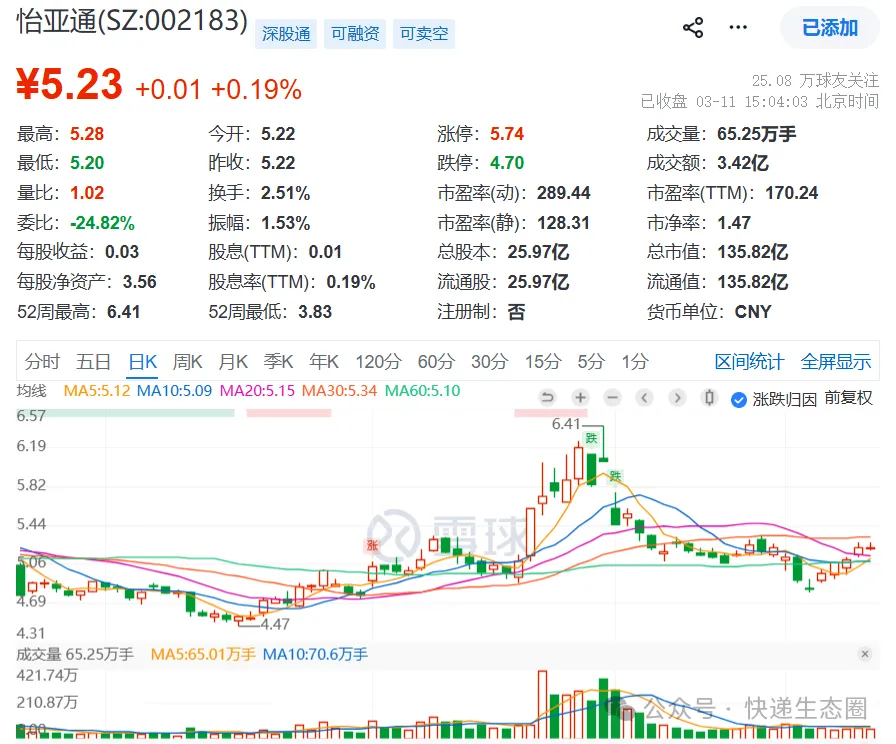Select the 年K tab
Image resolution: width=896 pixels, height=744 pixels.
[x=324, y=362]
